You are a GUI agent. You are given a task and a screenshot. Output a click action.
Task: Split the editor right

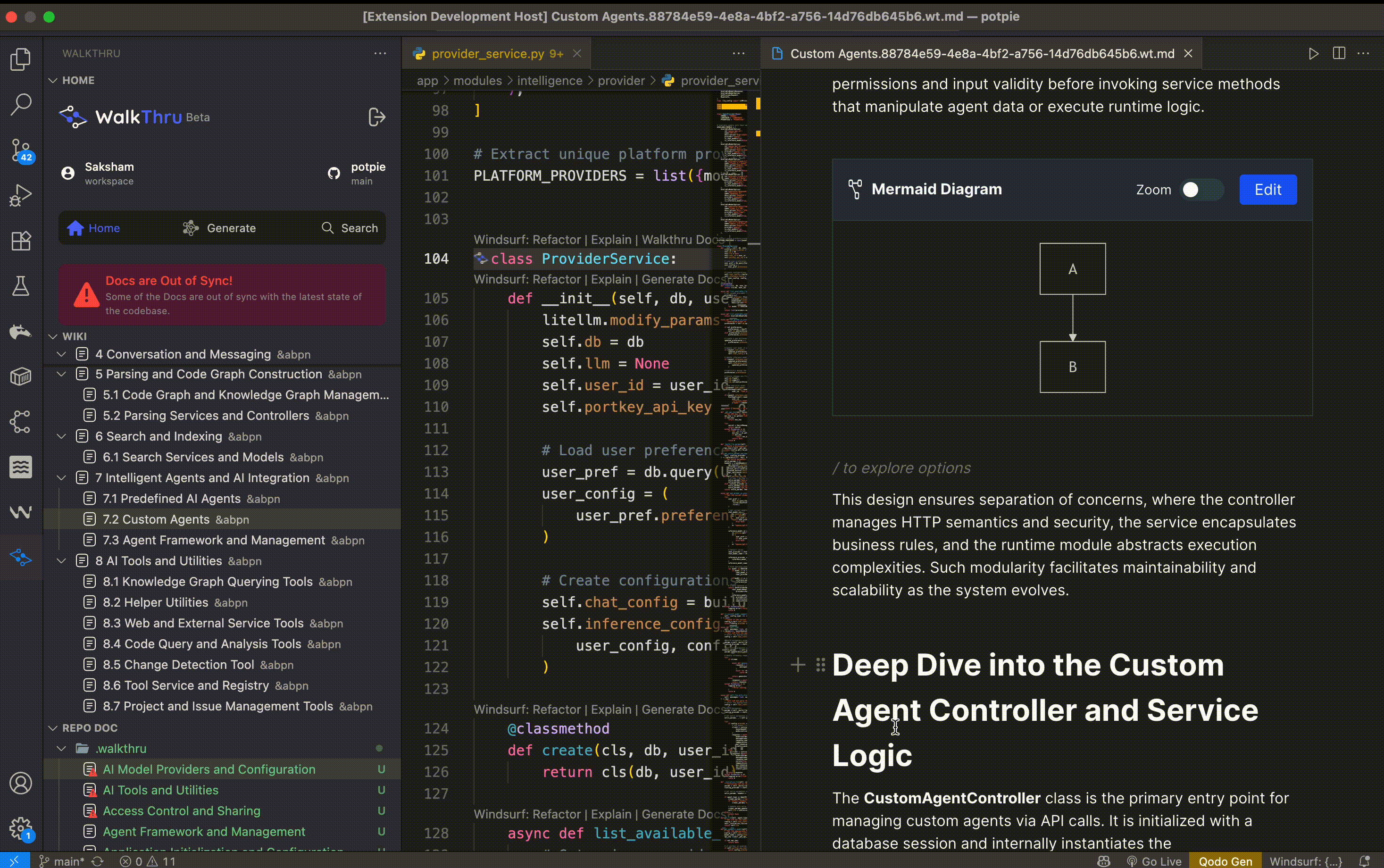(x=1339, y=53)
